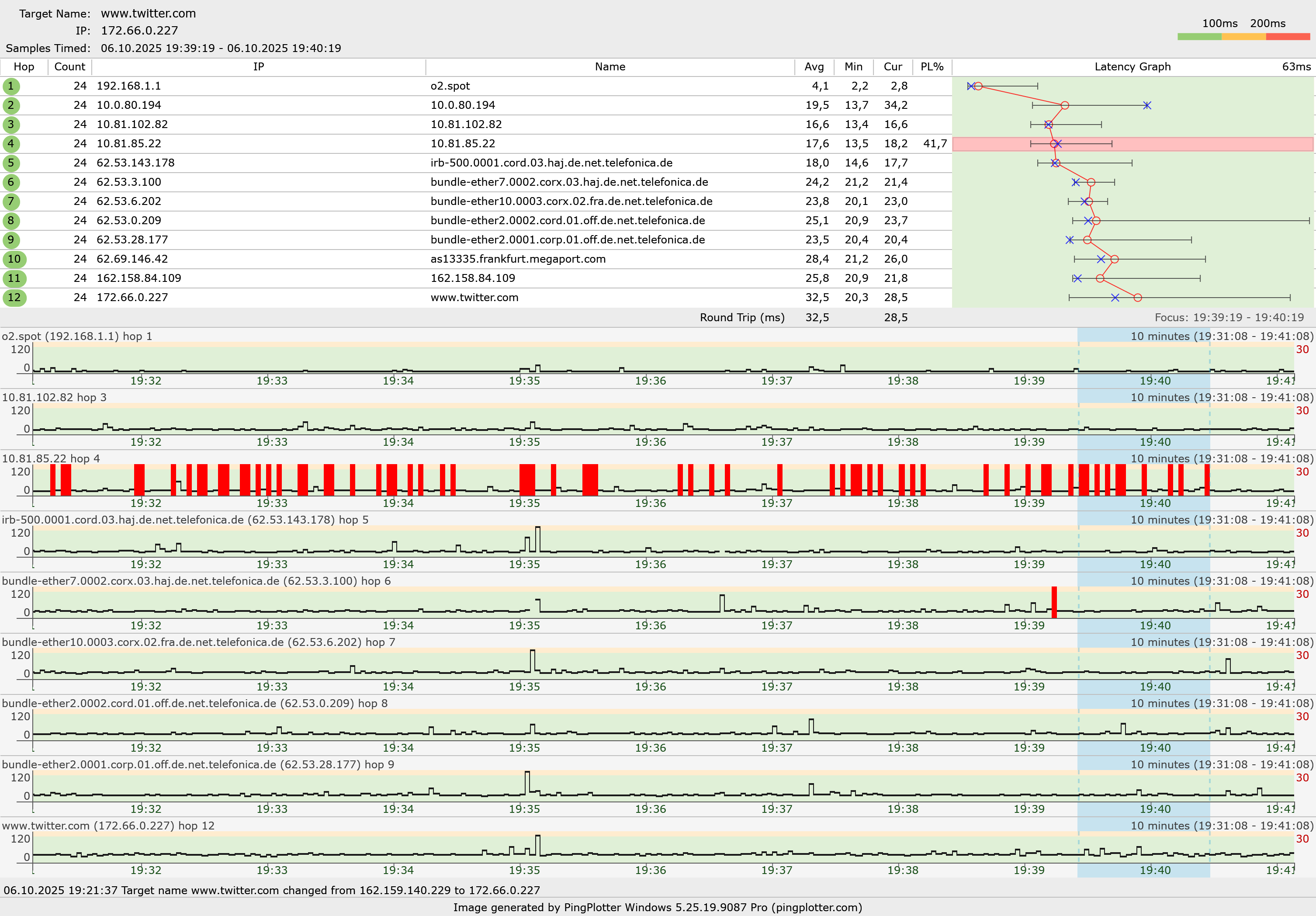Select the hop 6 circle icon
Viewport: 1316px width, 916px height.
11,182
